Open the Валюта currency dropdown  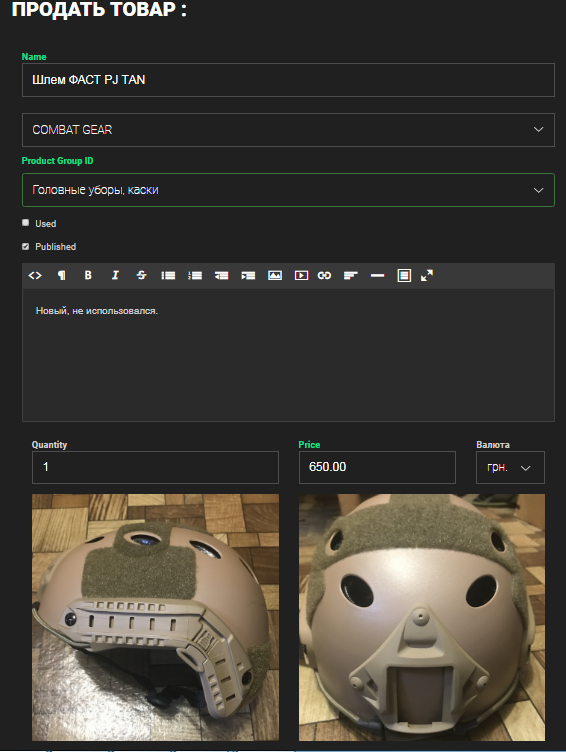point(510,467)
